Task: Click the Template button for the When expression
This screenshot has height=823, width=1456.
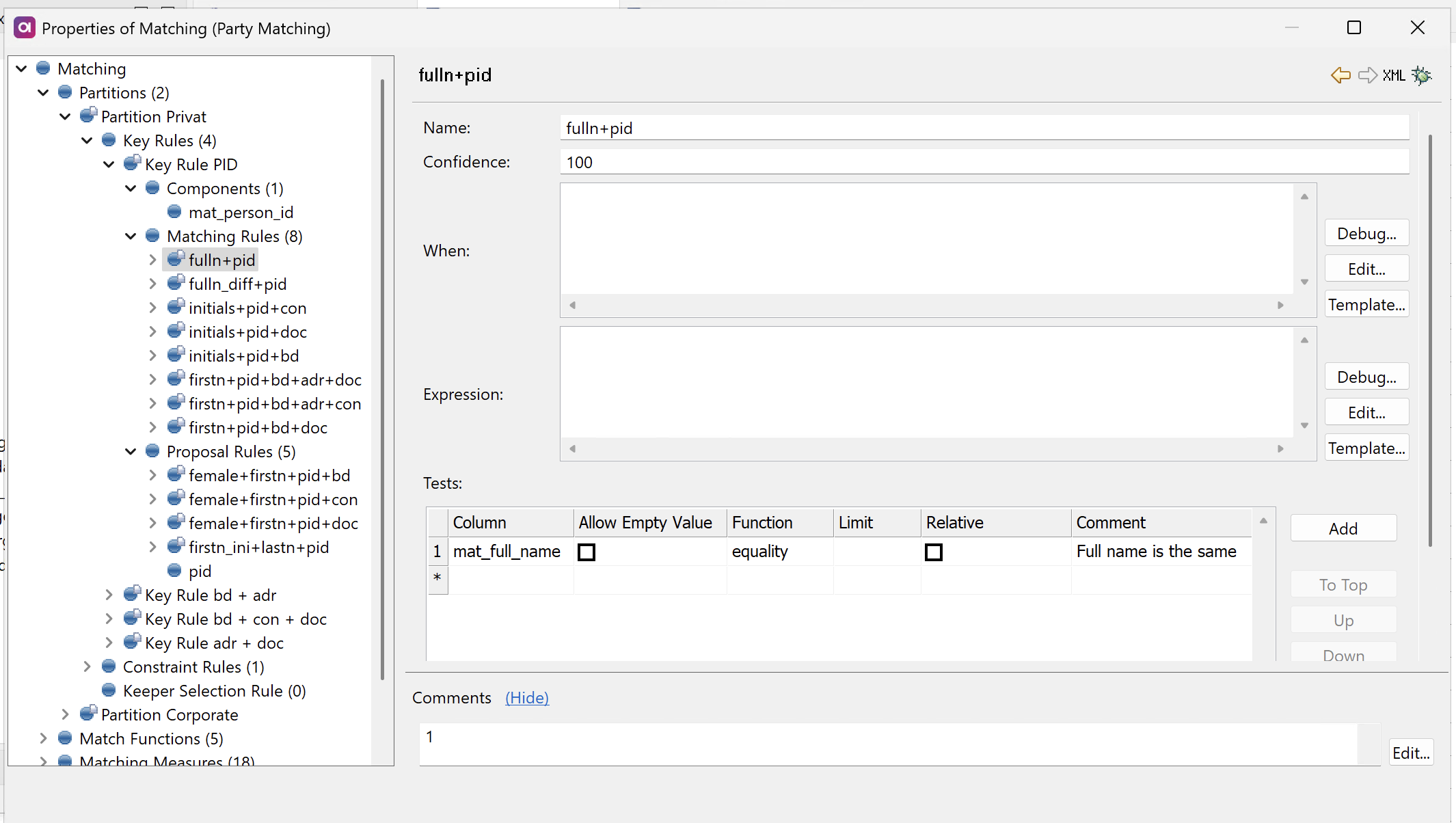Action: pyautogui.click(x=1366, y=304)
